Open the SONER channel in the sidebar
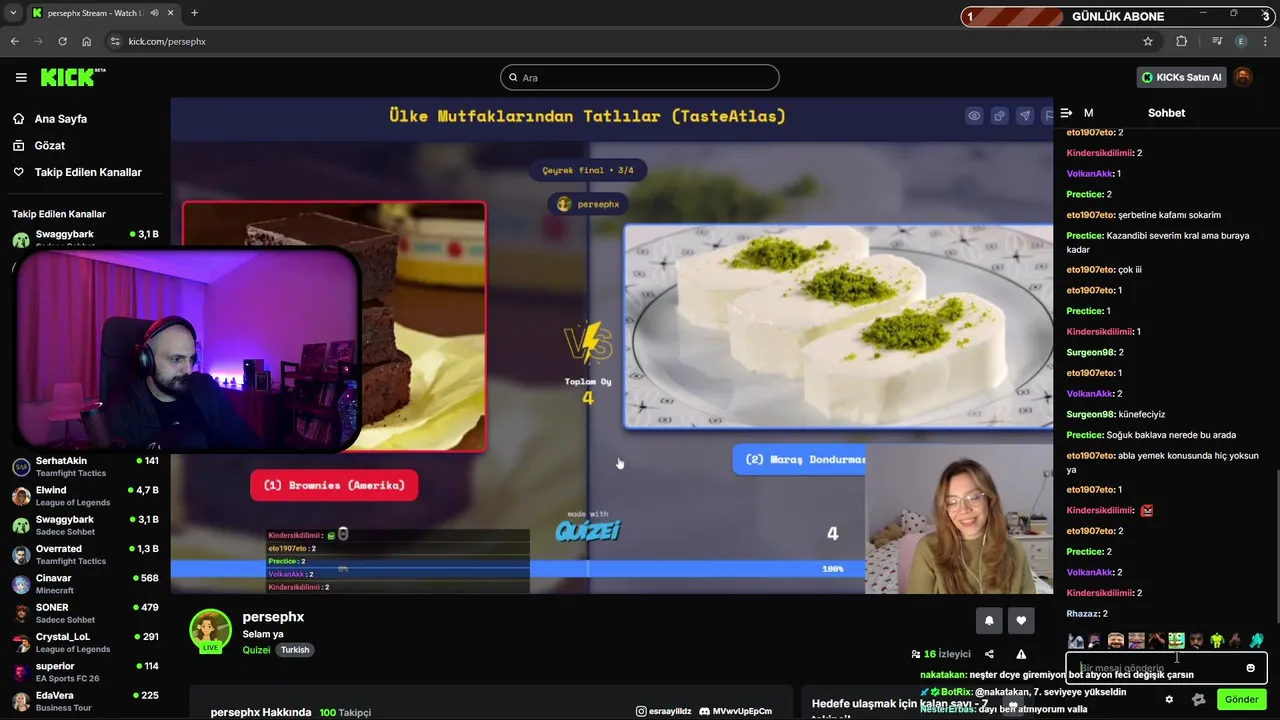 point(85,613)
